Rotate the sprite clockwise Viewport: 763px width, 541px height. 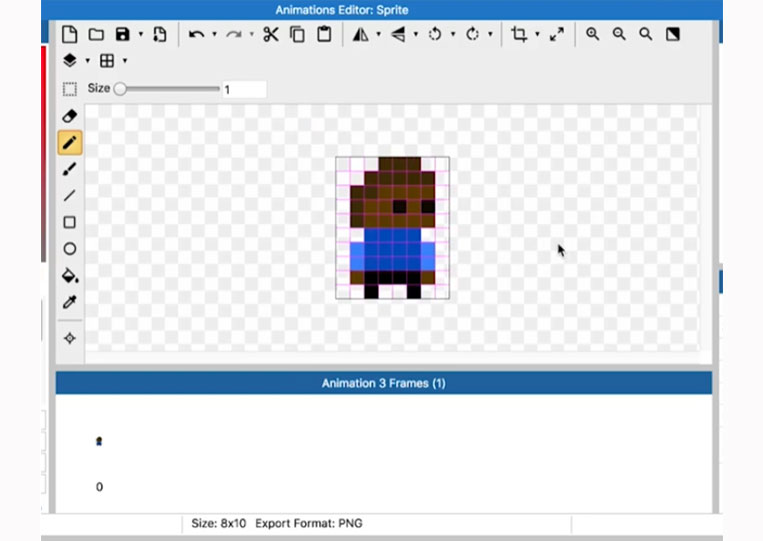(472, 35)
